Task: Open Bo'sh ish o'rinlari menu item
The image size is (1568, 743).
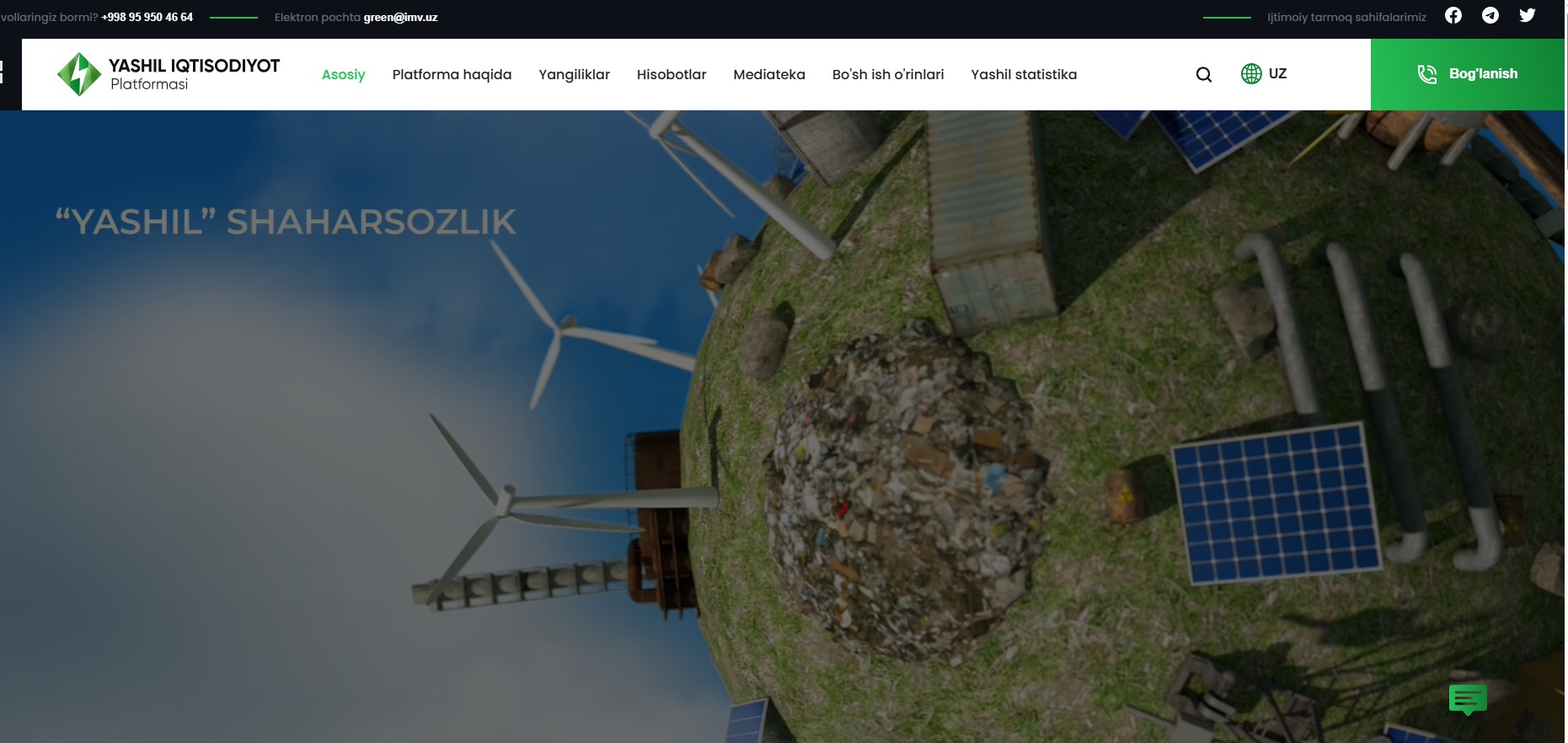Action: click(888, 74)
